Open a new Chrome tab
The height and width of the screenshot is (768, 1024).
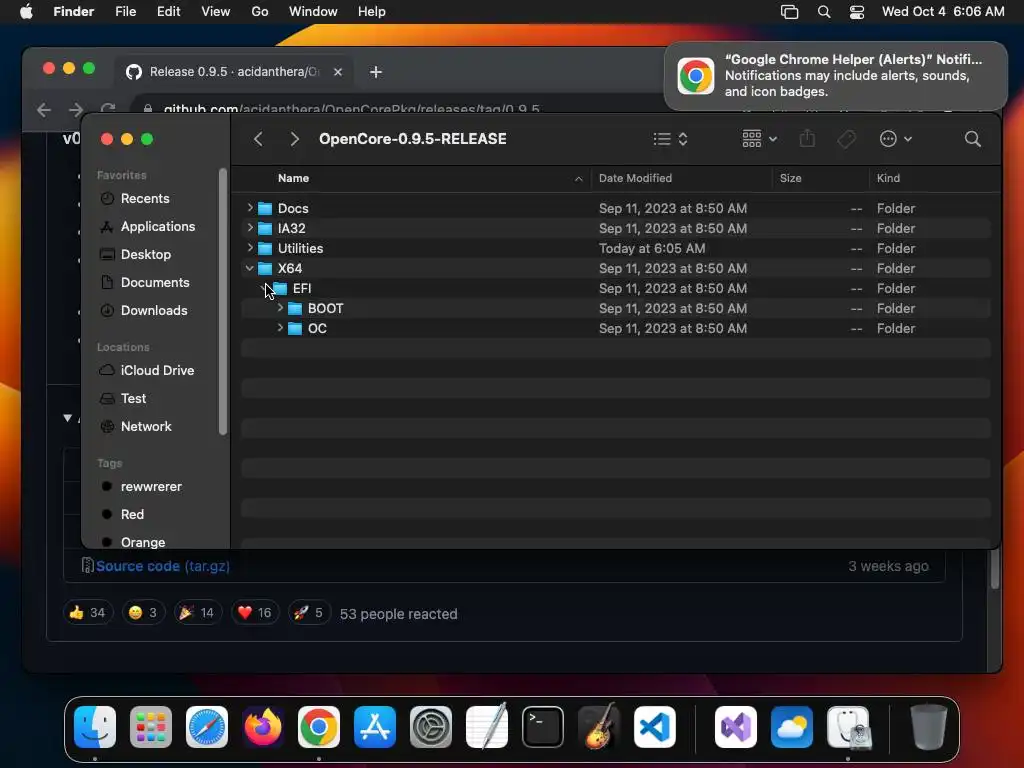point(376,72)
